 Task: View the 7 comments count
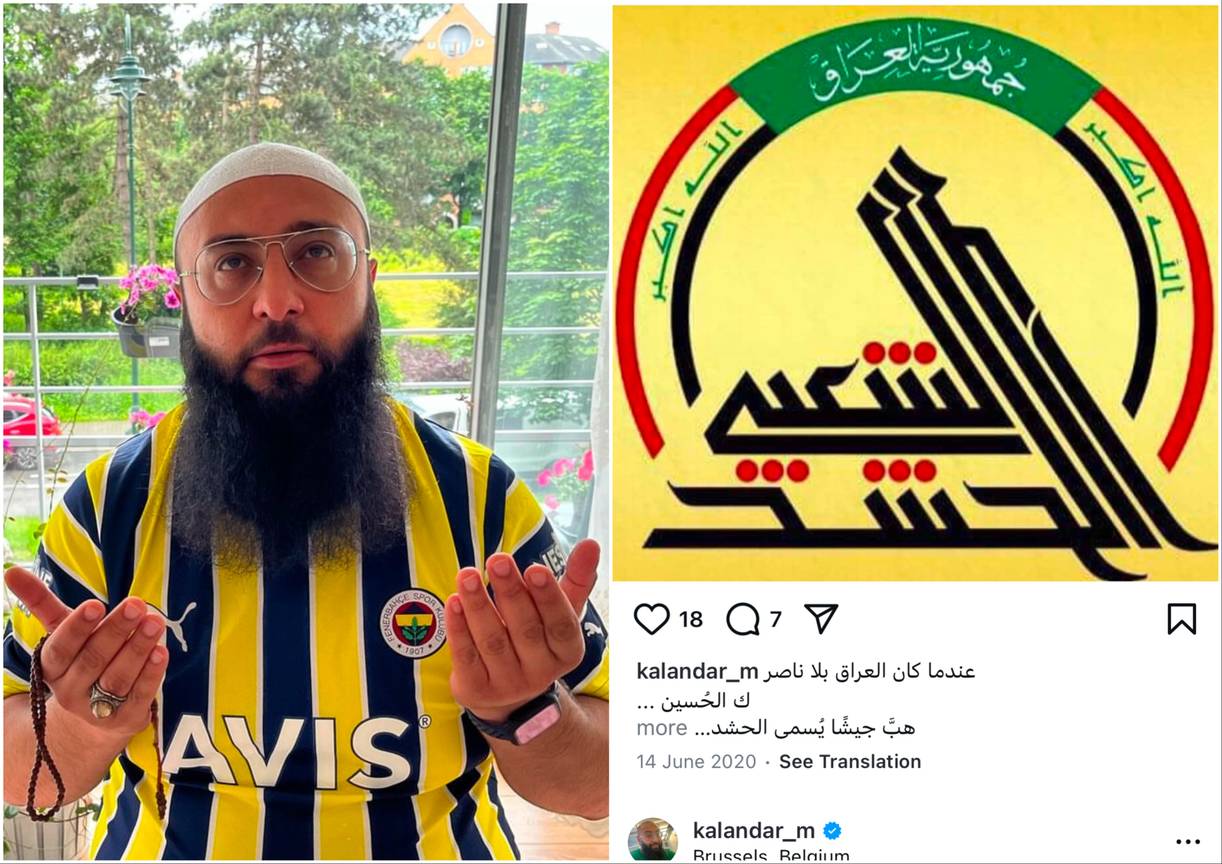point(775,620)
